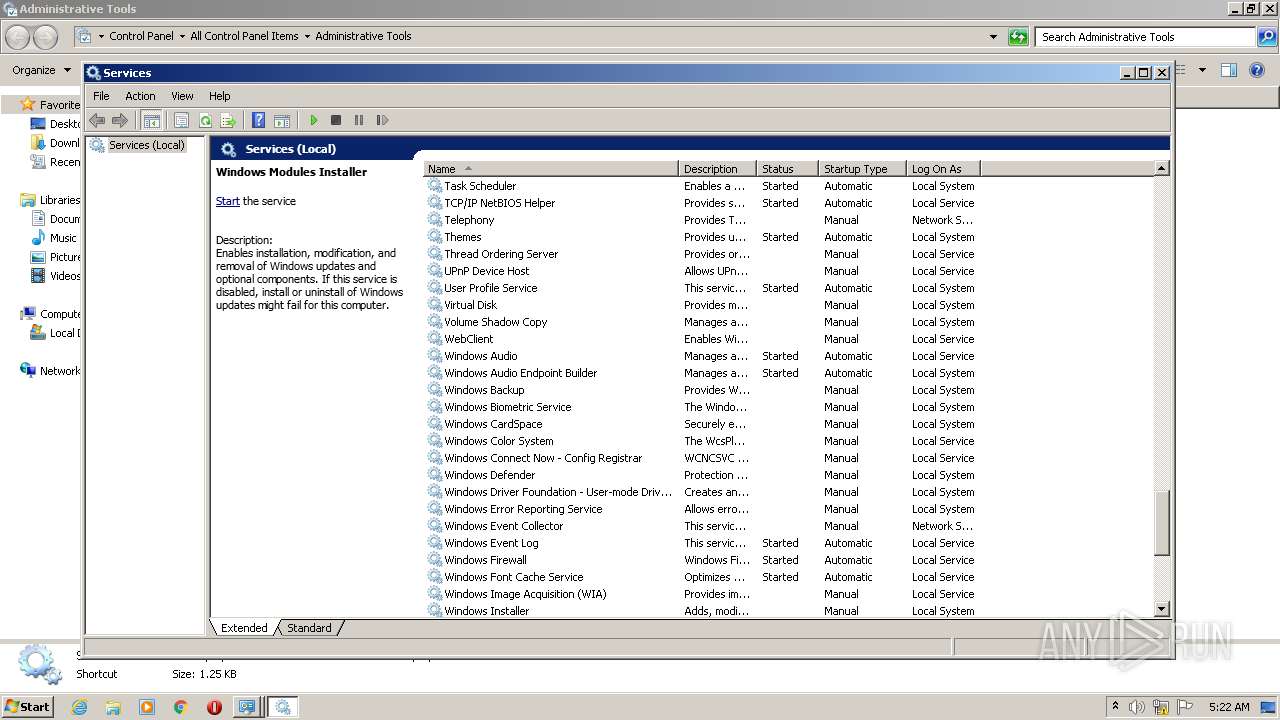Click the Explorer address bar refresh button
Image resolution: width=1280 pixels, height=720 pixels.
click(x=1018, y=37)
